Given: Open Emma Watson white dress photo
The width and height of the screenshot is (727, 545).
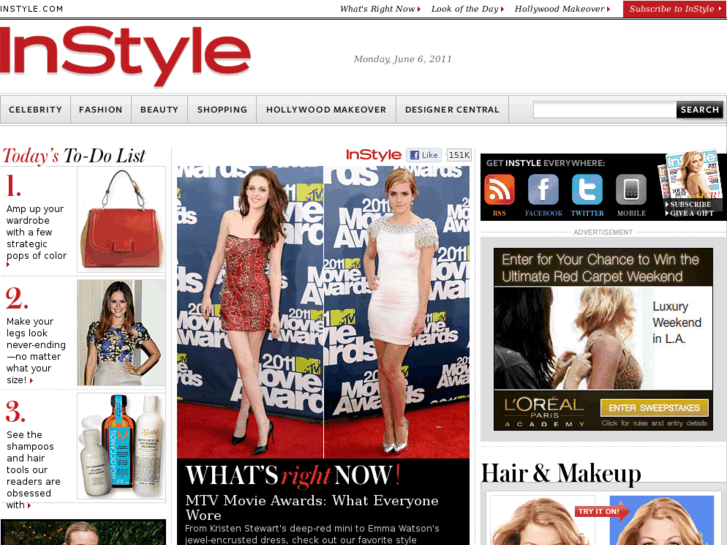Looking at the screenshot, I should [x=396, y=312].
